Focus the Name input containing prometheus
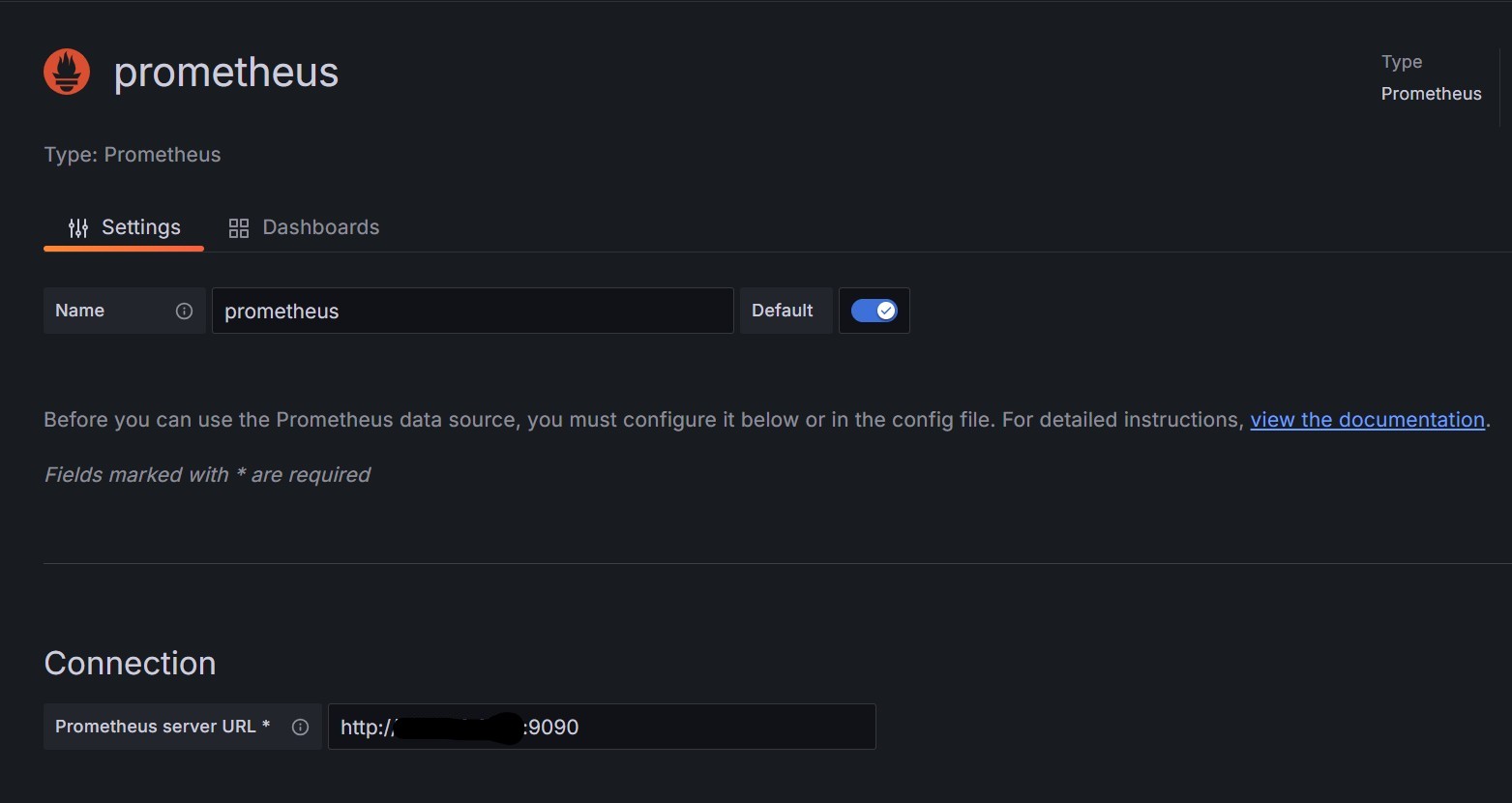 click(x=472, y=311)
